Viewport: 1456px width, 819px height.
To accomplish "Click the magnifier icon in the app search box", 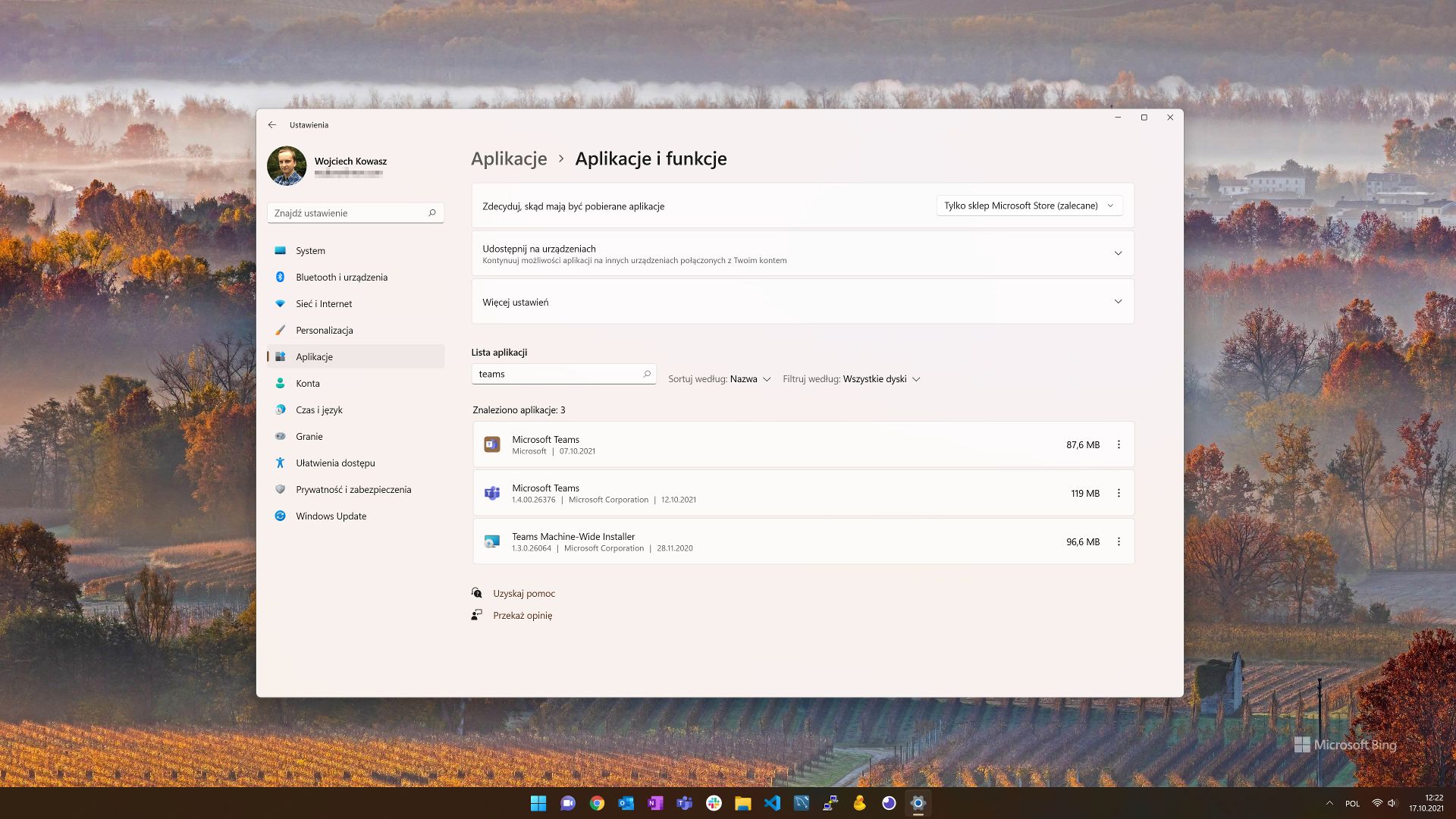I will 647,374.
